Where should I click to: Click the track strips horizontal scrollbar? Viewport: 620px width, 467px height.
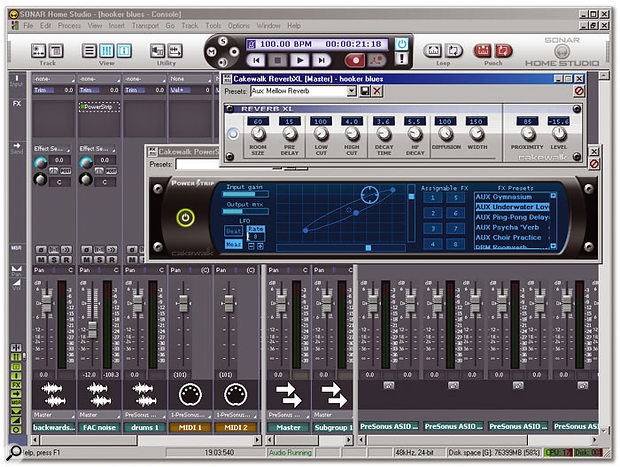tap(146, 440)
